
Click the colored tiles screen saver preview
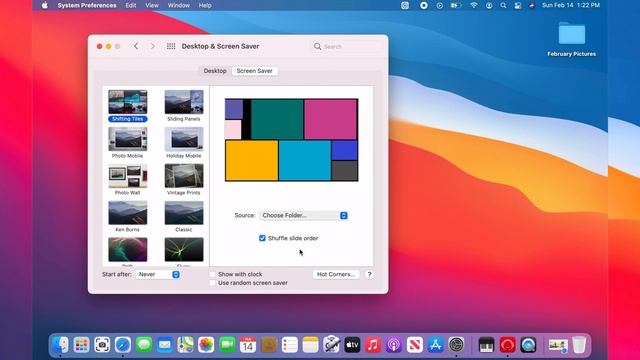coord(291,140)
